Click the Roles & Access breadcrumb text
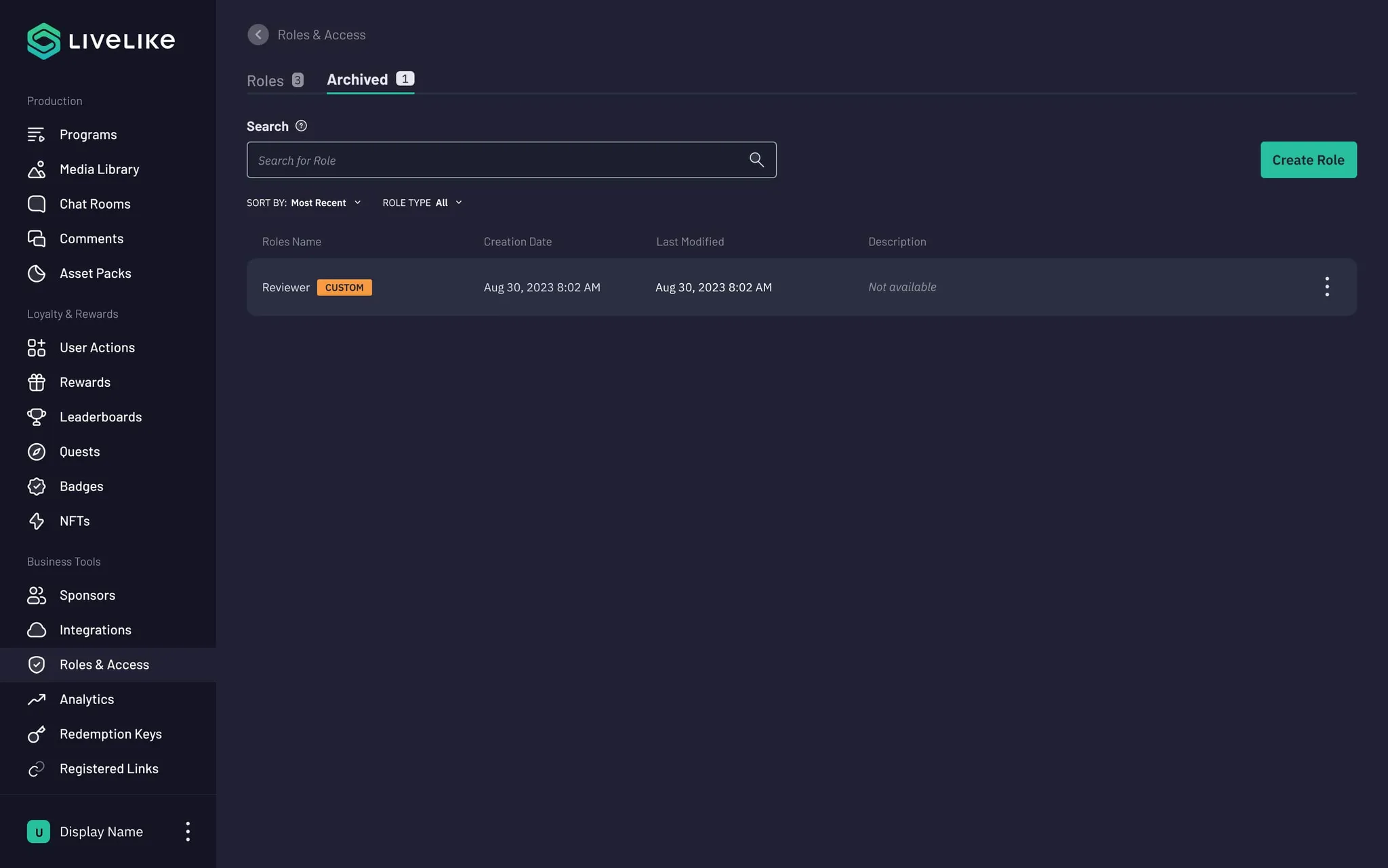This screenshot has height=868, width=1388. (321, 35)
